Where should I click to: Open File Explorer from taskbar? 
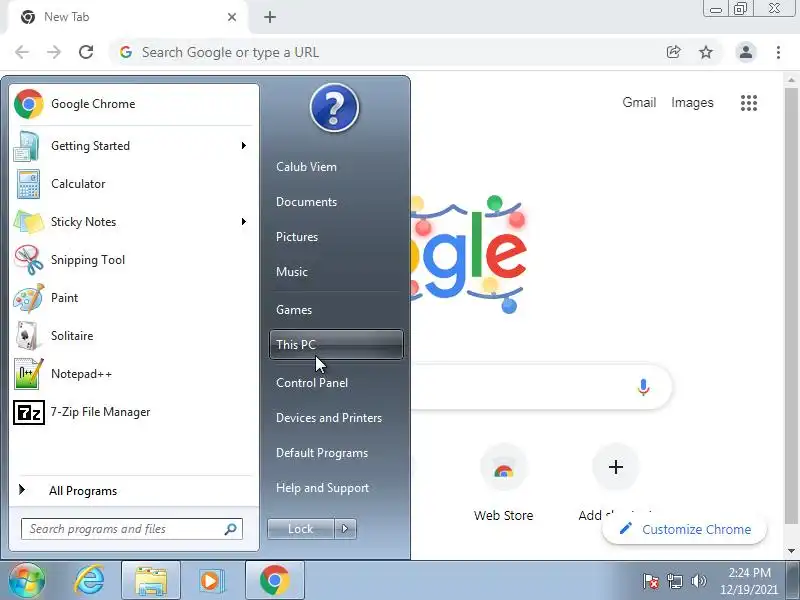coord(151,580)
